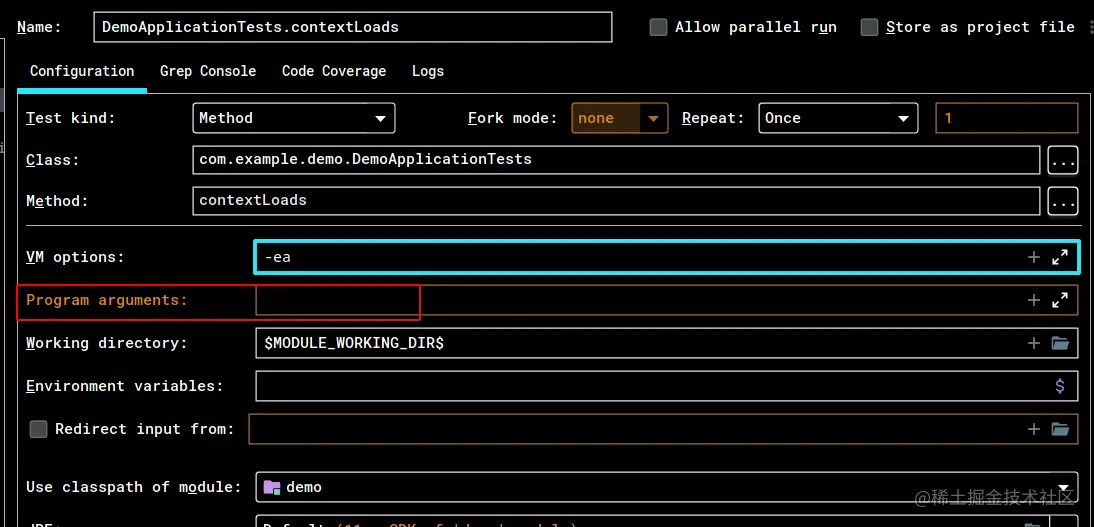Switch to the Grep Console tab
The height and width of the screenshot is (527, 1094).
click(208, 71)
